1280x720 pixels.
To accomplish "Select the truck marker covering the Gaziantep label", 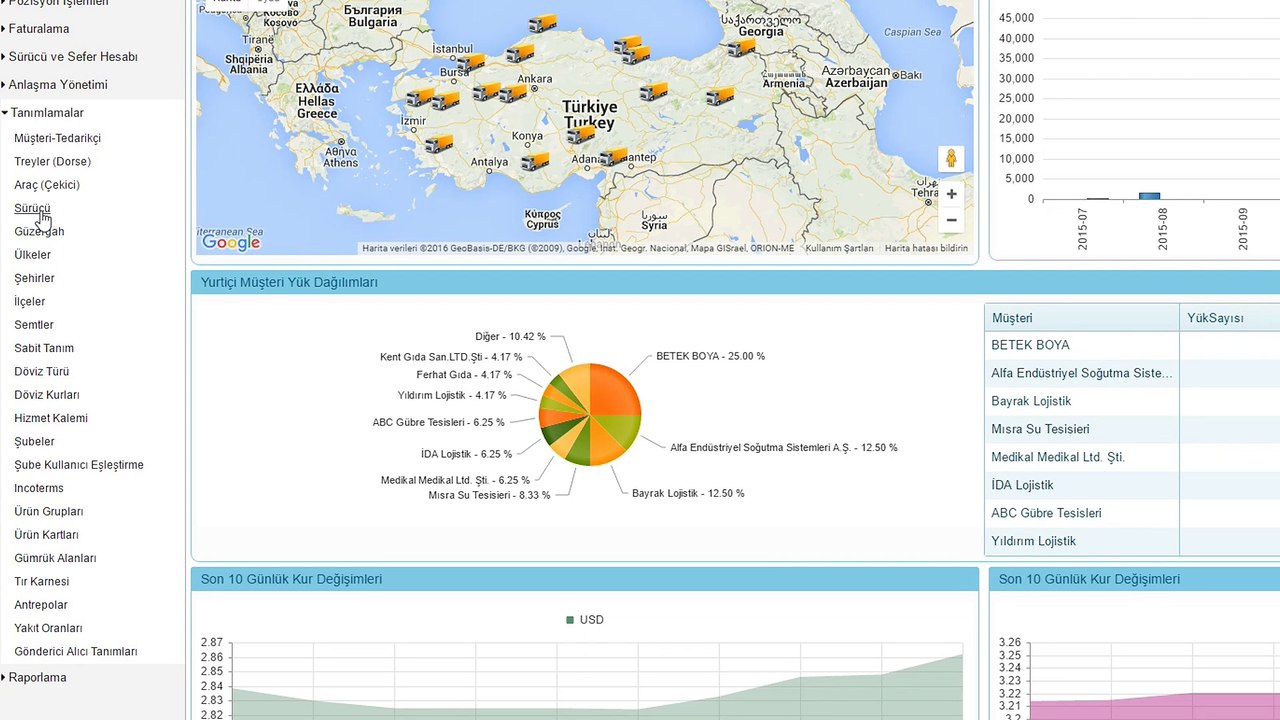I will pyautogui.click(x=613, y=156).
